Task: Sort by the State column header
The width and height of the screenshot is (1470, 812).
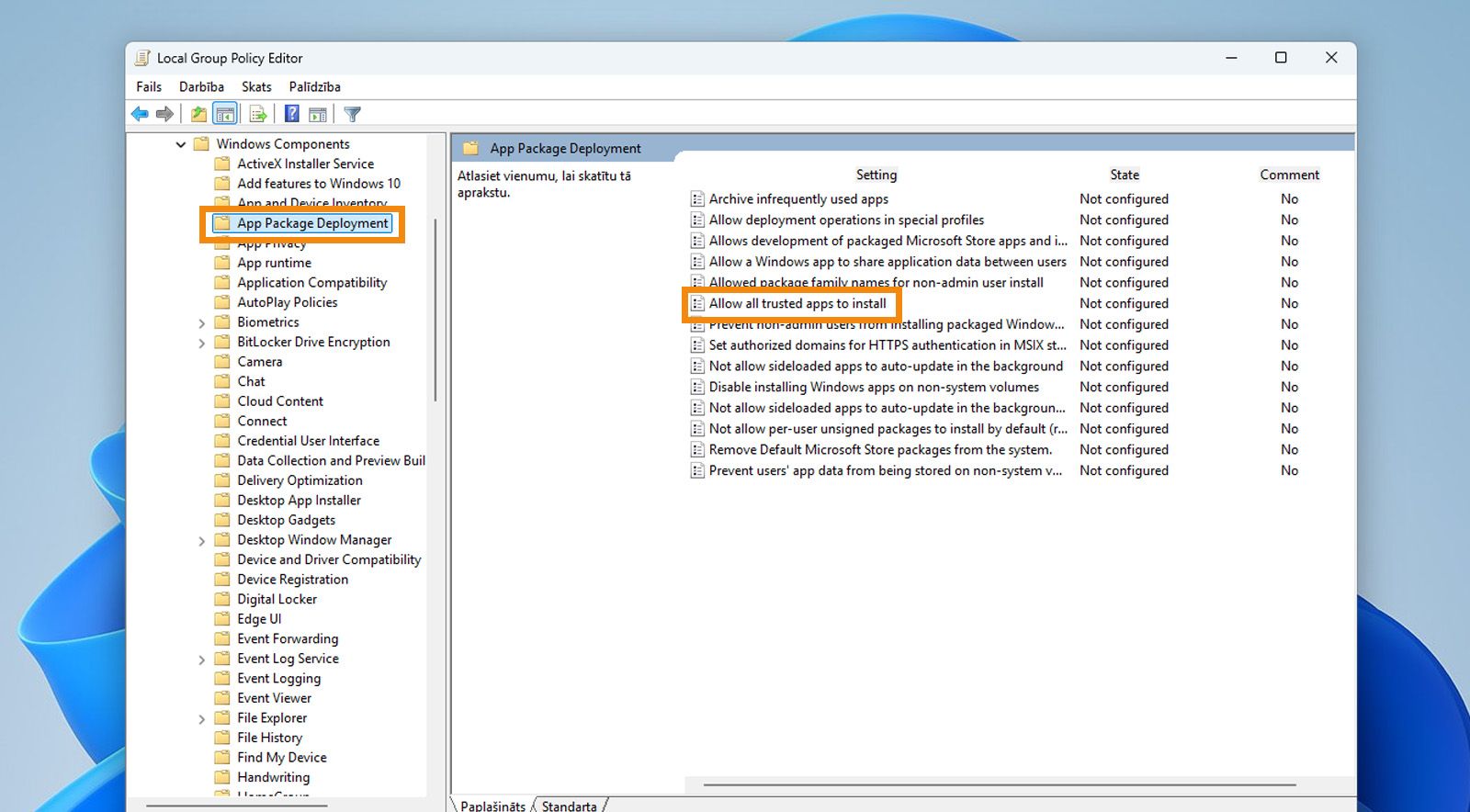Action: pos(1125,175)
